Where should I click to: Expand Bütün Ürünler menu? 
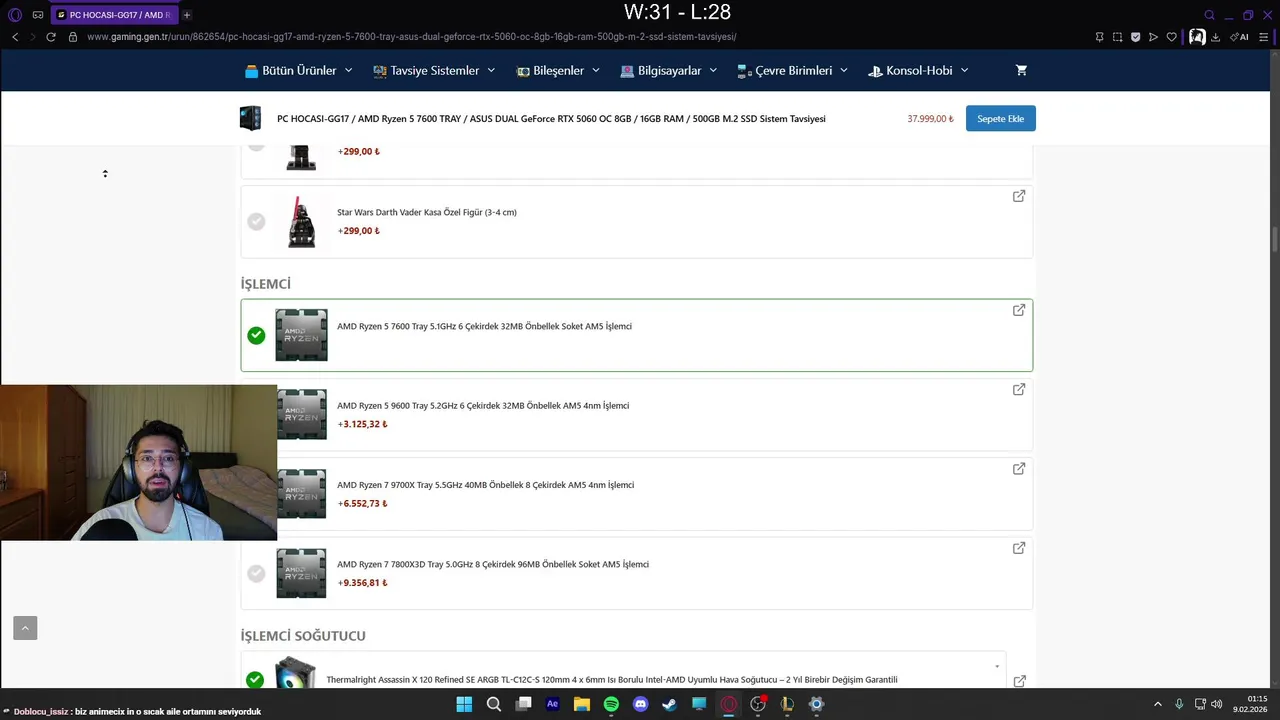tap(299, 70)
